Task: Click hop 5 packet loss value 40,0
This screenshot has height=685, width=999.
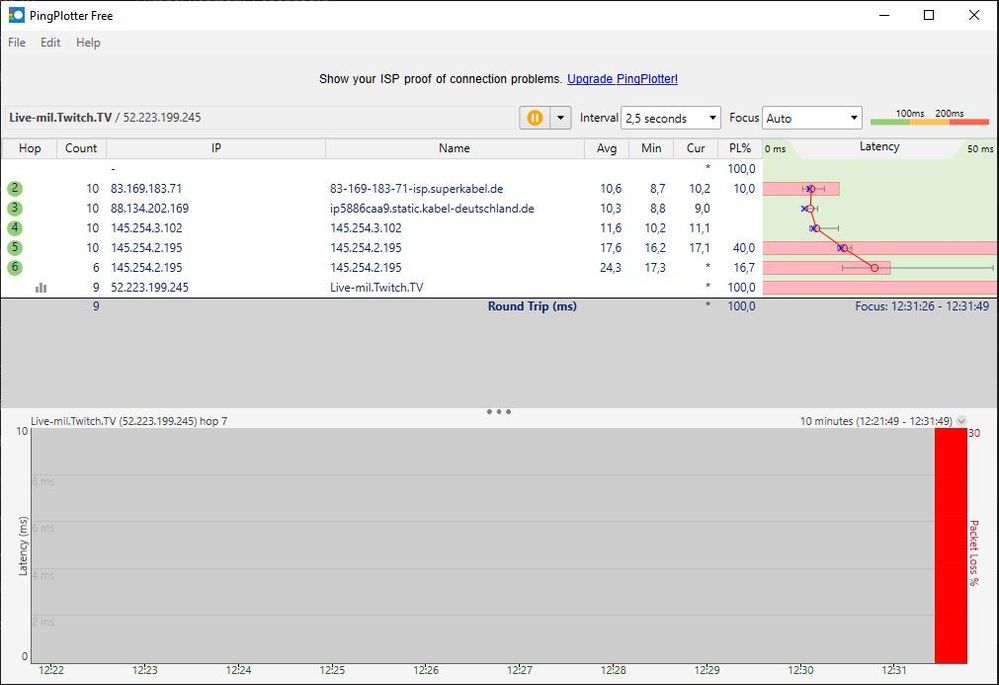Action: pyautogui.click(x=744, y=248)
